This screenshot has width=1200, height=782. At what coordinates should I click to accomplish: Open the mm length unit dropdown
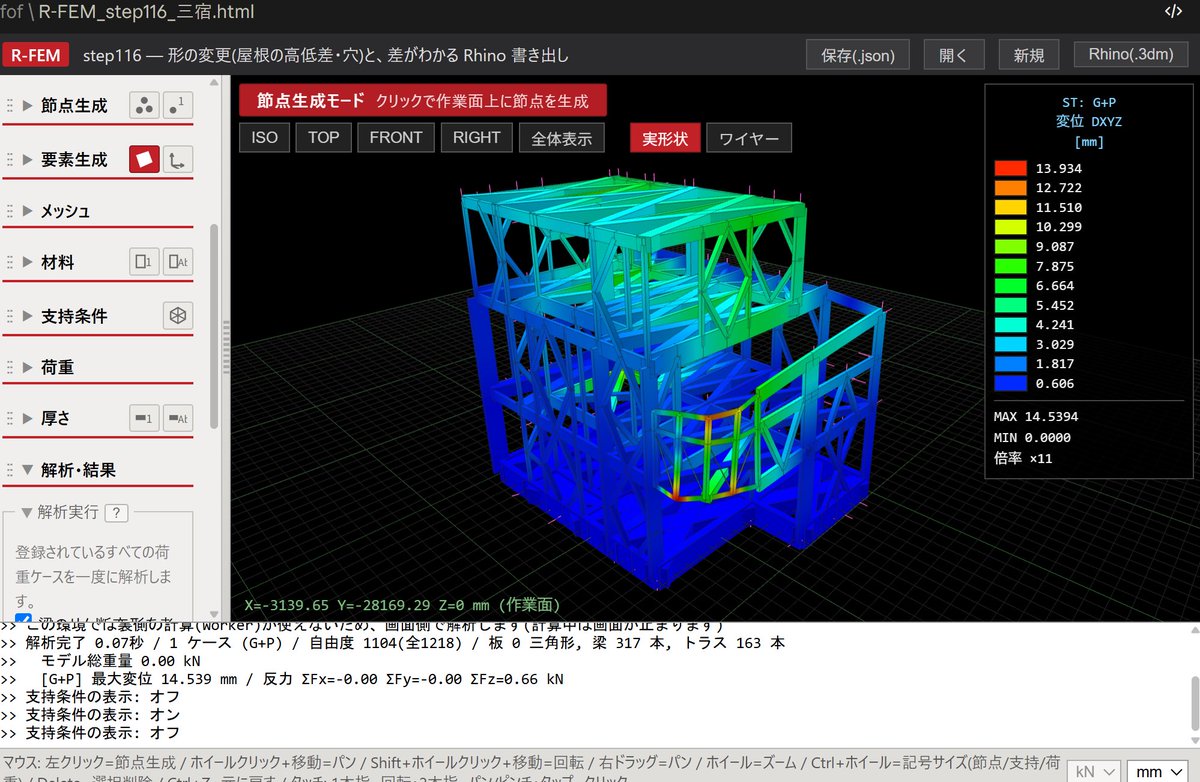pyautogui.click(x=1160, y=771)
